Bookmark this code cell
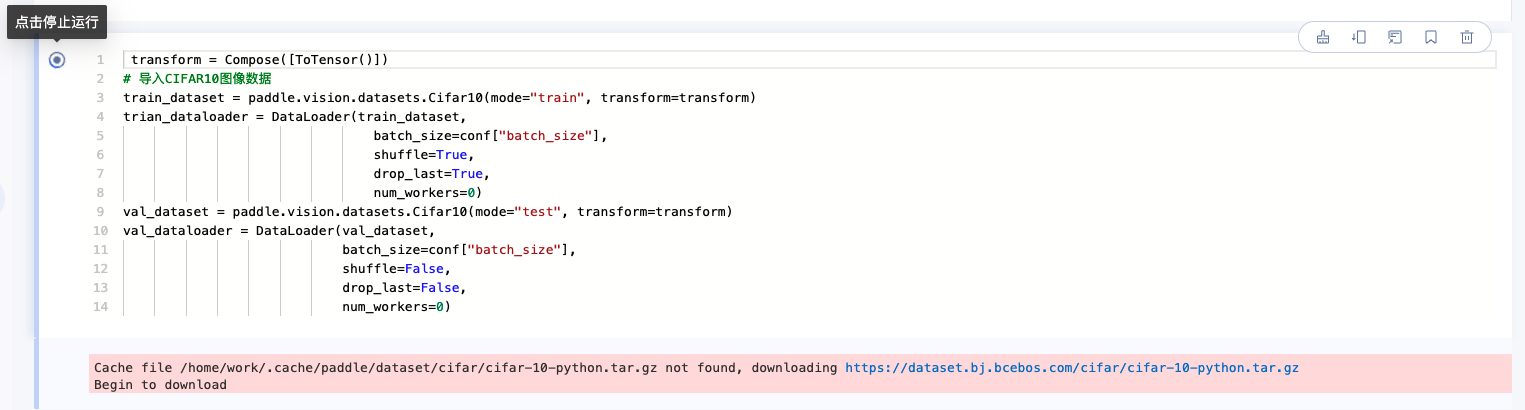The height and width of the screenshot is (410, 1525). coord(1431,37)
